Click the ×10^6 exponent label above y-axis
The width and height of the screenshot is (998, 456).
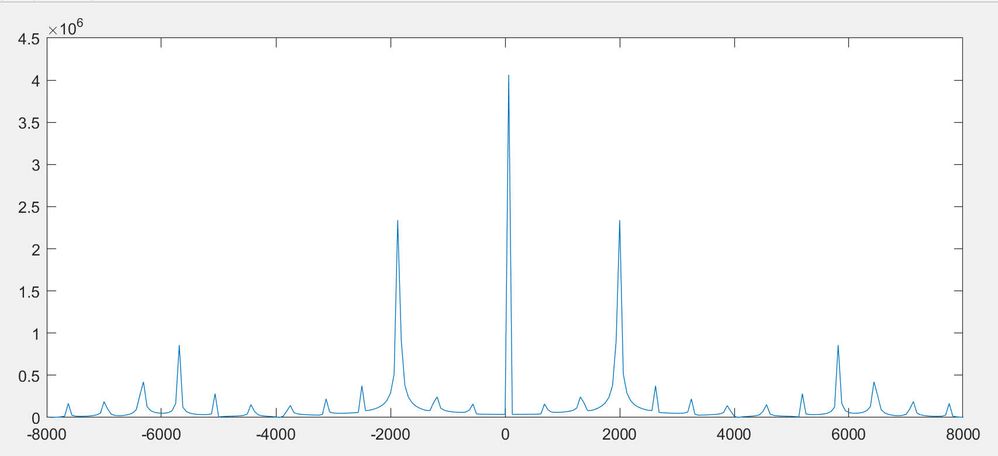[66, 27]
